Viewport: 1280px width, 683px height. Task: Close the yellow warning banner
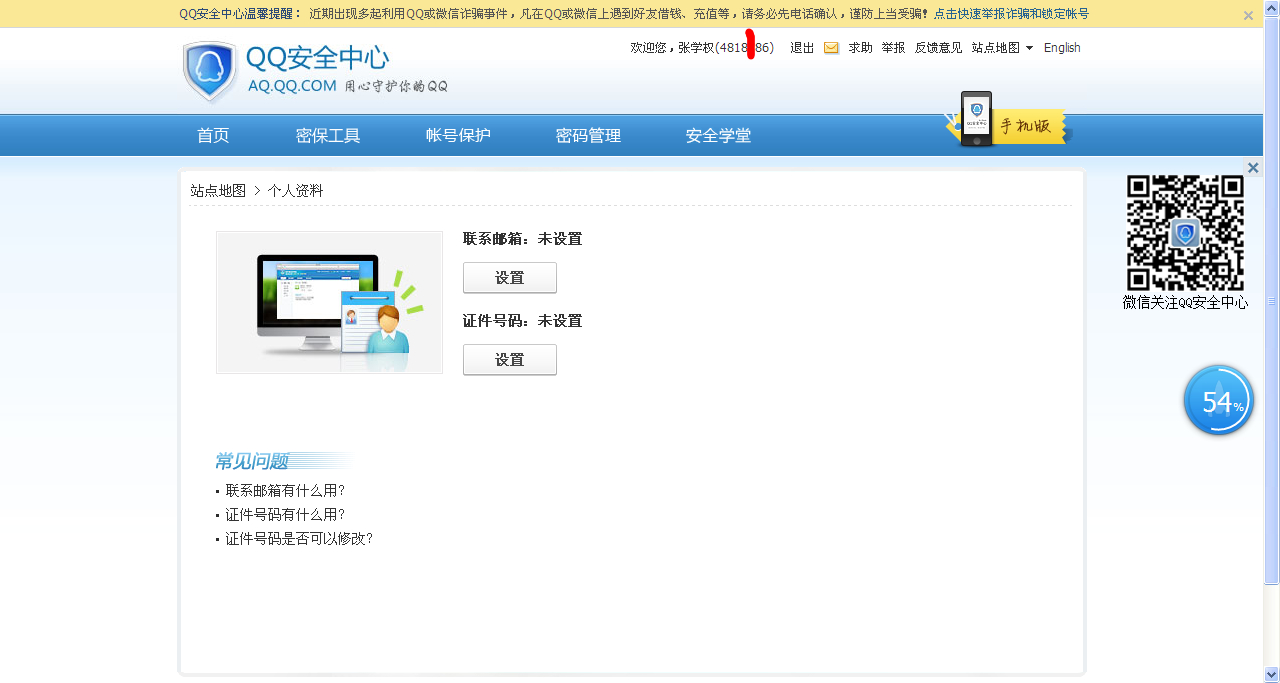pos(1248,15)
